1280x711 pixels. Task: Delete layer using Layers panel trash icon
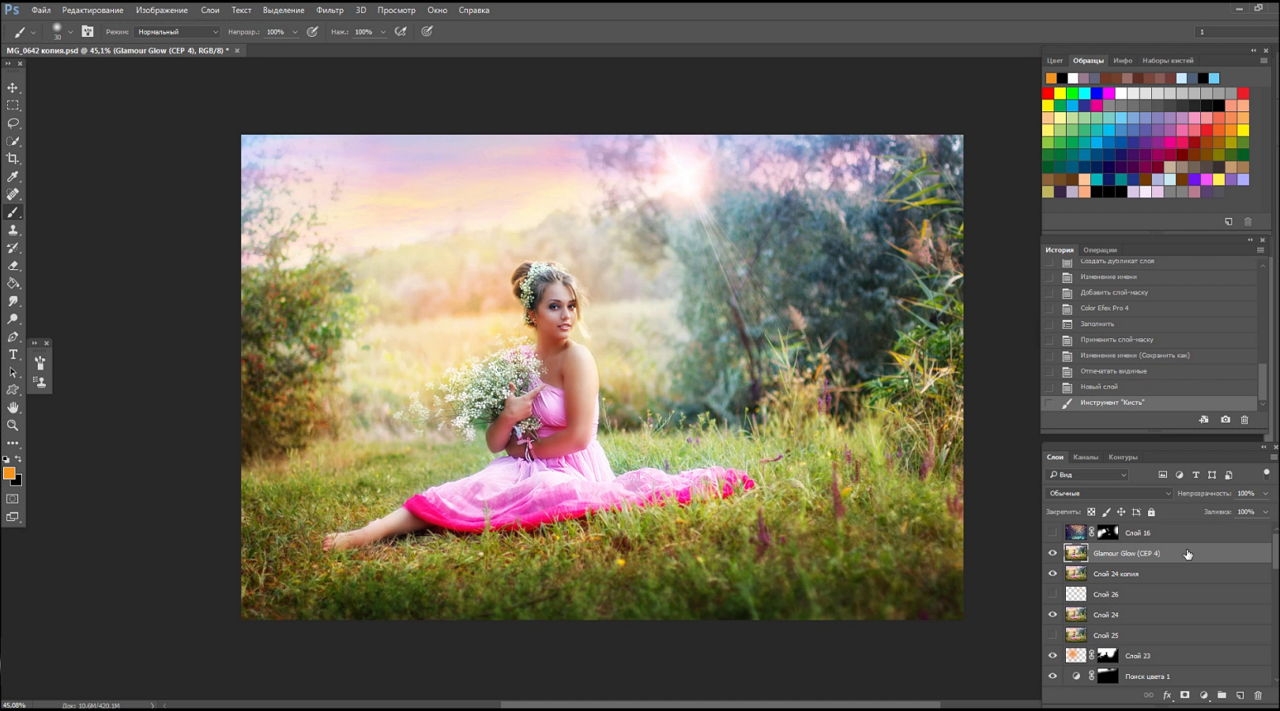(x=1258, y=695)
